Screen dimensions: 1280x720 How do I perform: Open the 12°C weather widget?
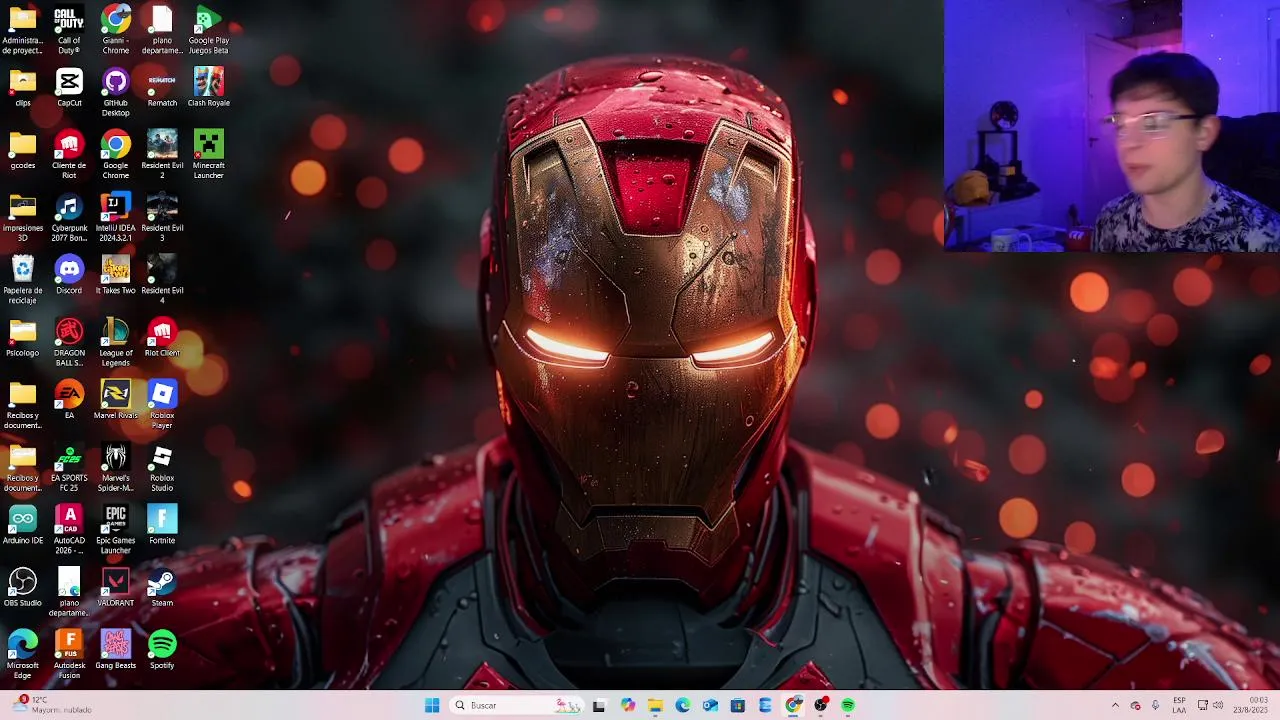point(52,705)
